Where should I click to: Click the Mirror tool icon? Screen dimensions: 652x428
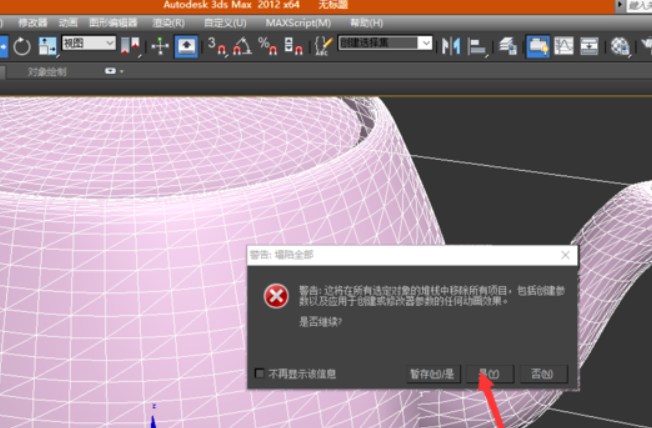(452, 46)
